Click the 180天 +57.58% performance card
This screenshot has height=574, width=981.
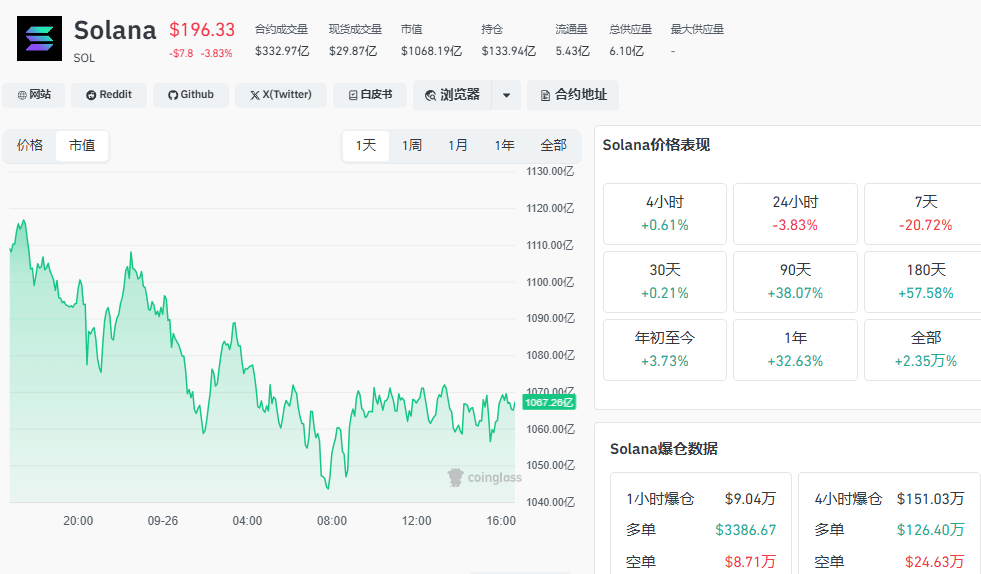coord(925,282)
